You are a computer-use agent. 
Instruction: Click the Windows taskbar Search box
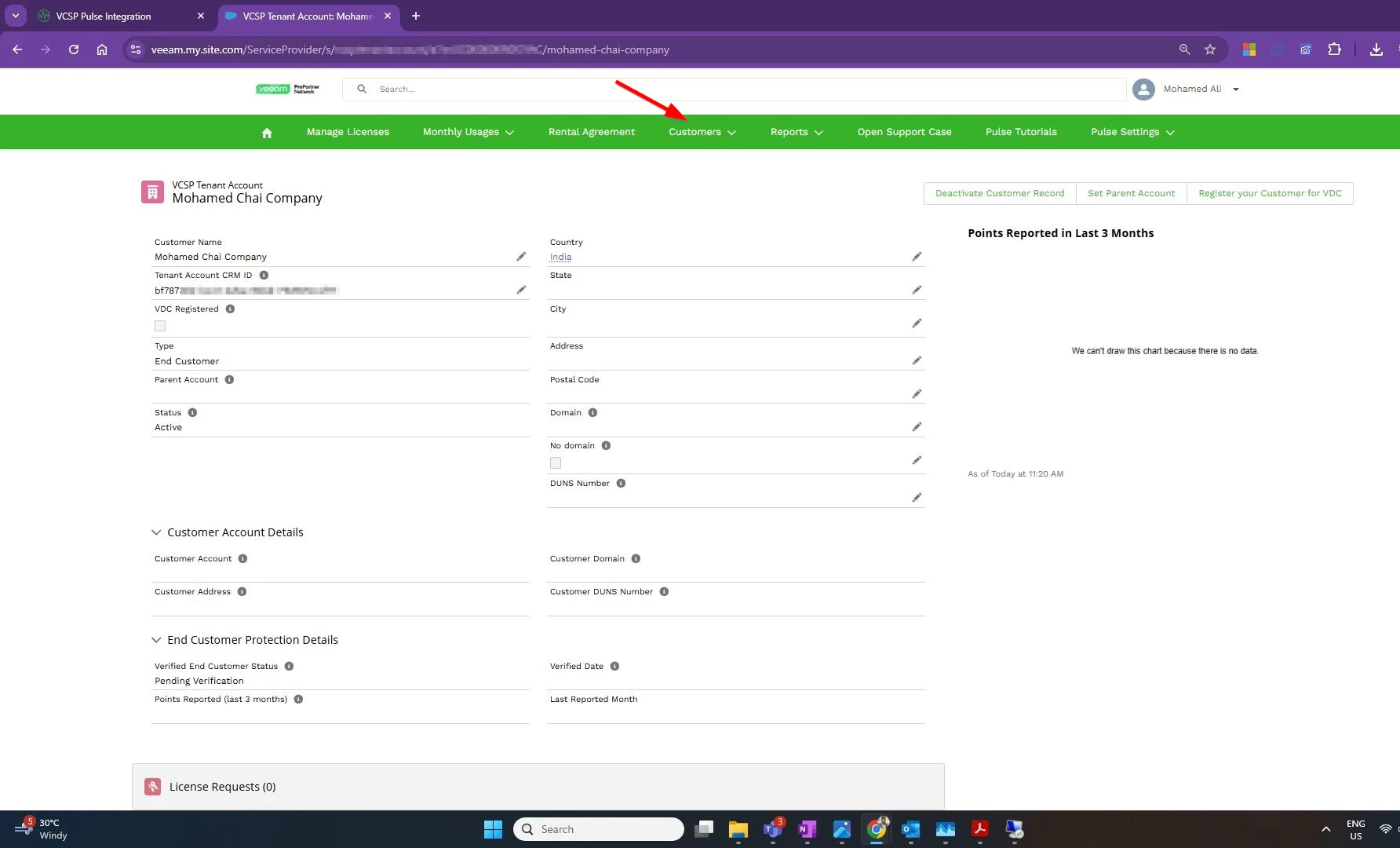pyautogui.click(x=599, y=829)
